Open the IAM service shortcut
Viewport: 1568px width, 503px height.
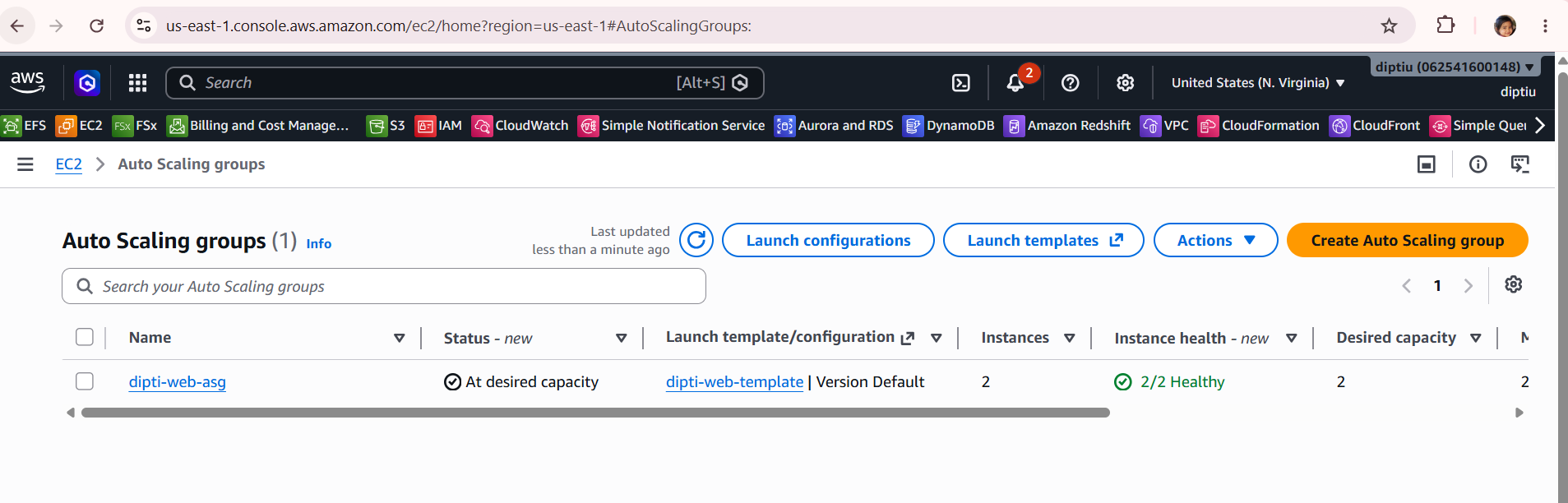click(438, 126)
